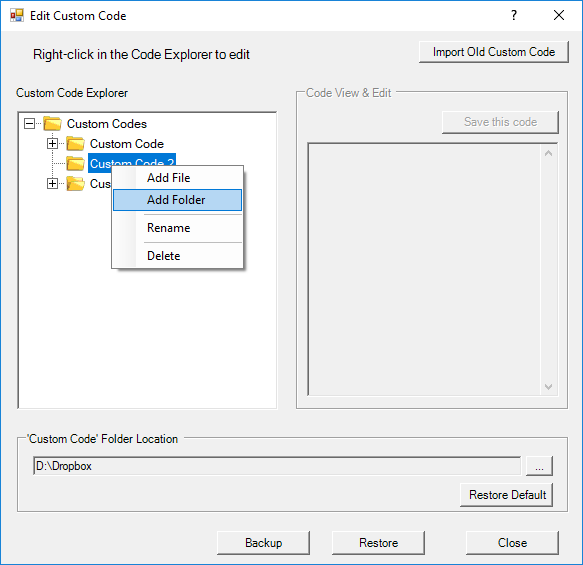Open folder browser with the ellipsis button
583x565 pixels.
539,466
